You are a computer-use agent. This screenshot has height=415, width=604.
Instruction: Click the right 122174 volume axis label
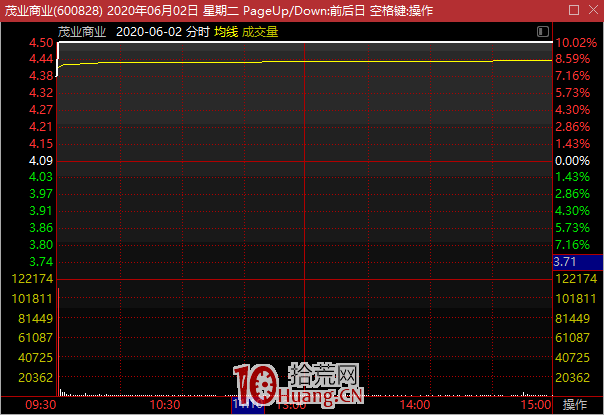click(576, 279)
